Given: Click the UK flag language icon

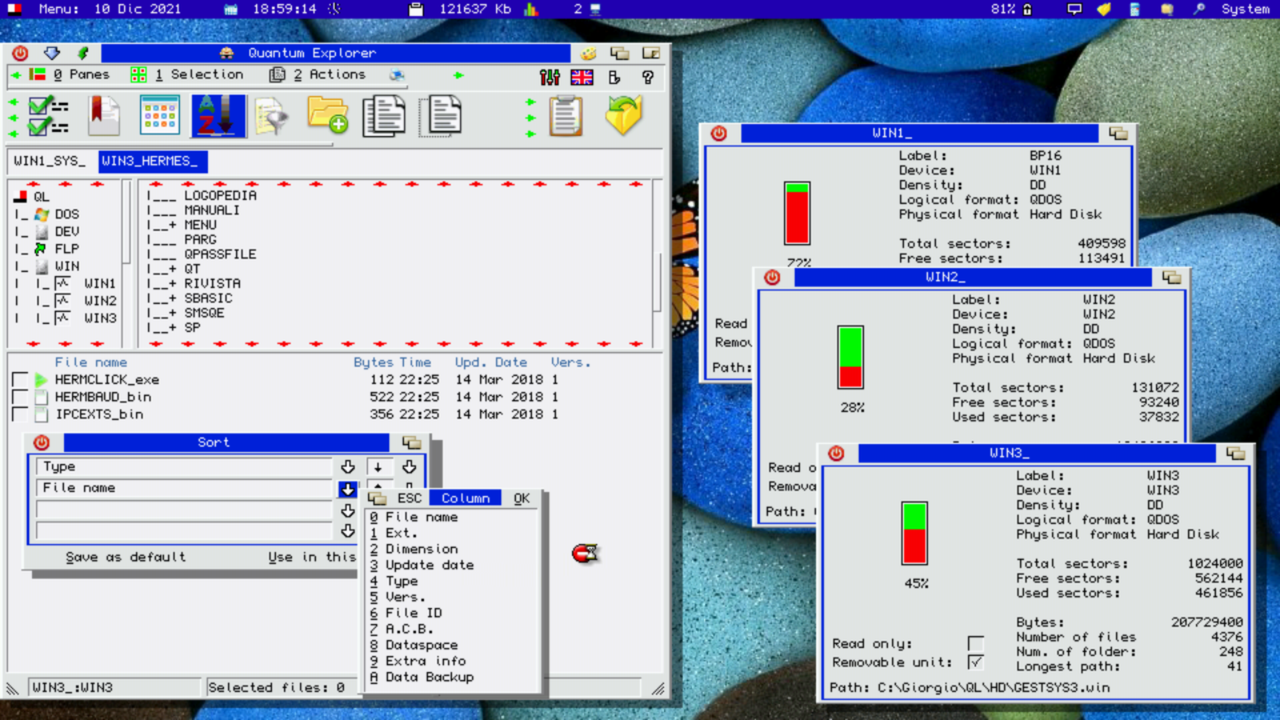Looking at the screenshot, I should coord(581,76).
